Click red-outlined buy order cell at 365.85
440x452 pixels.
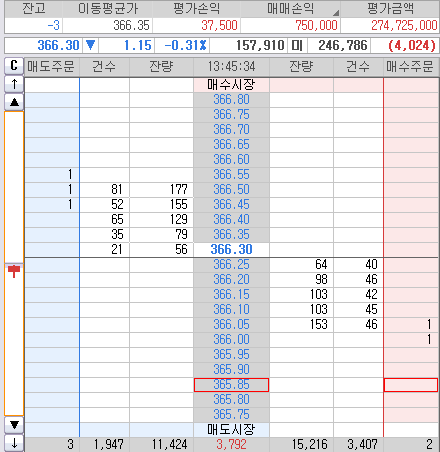tap(411, 385)
